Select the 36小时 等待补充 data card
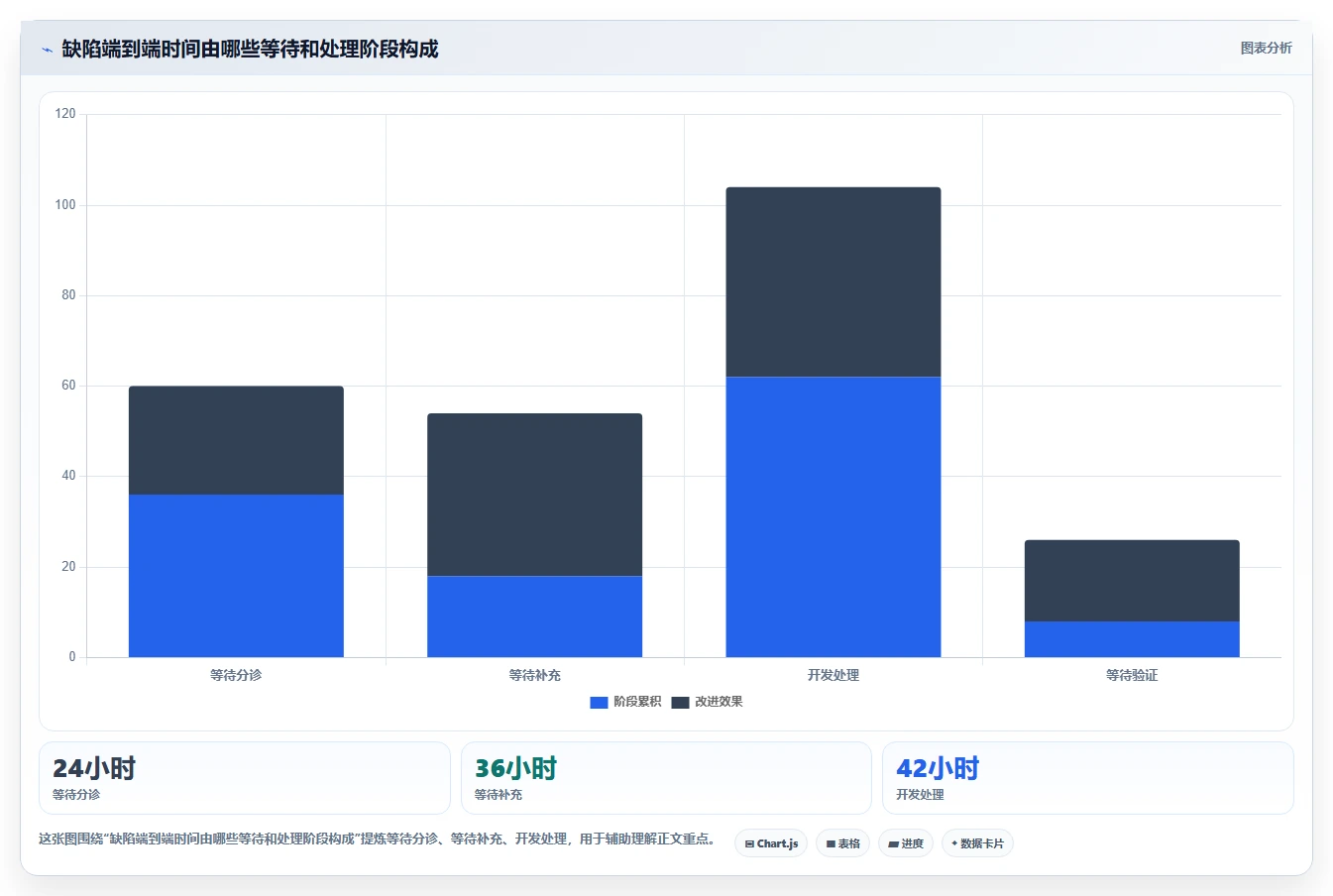The height and width of the screenshot is (896, 1333). (x=666, y=778)
